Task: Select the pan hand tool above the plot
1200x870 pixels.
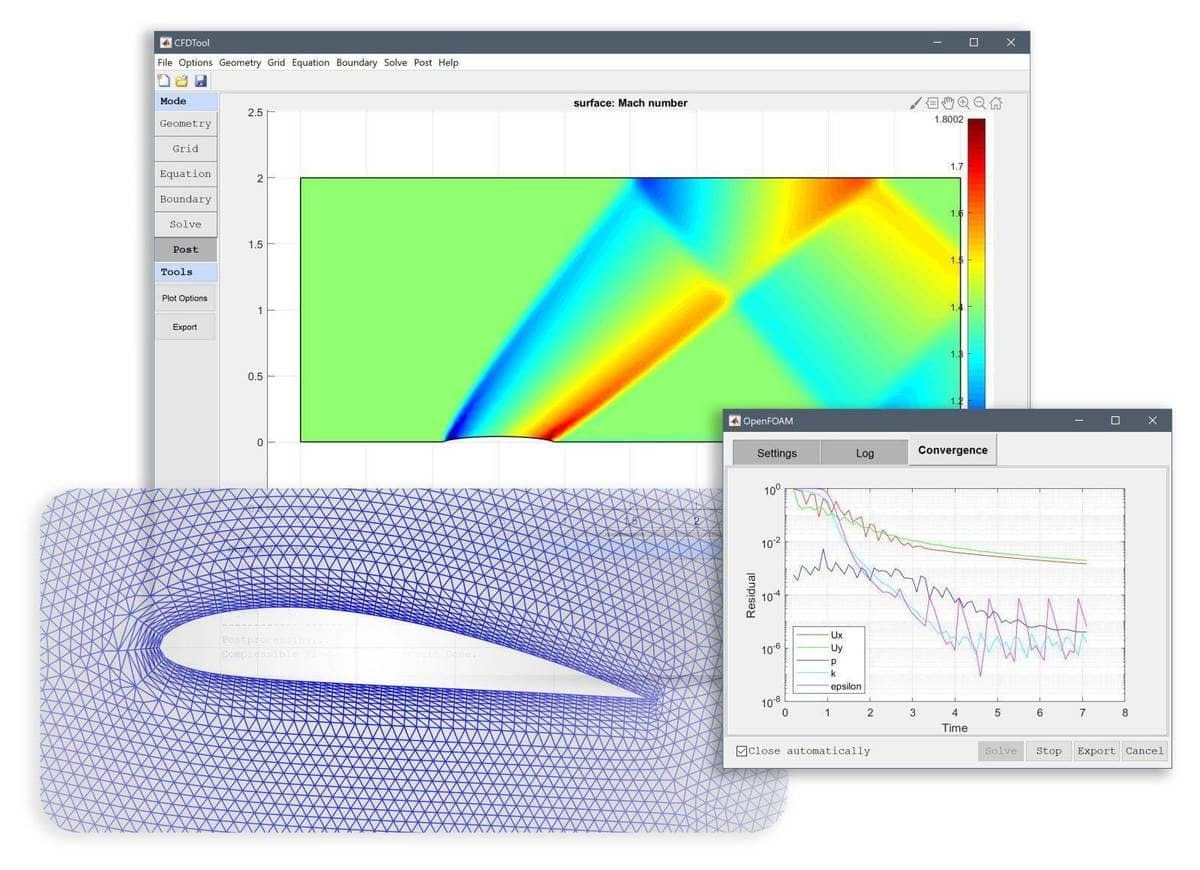Action: click(948, 102)
